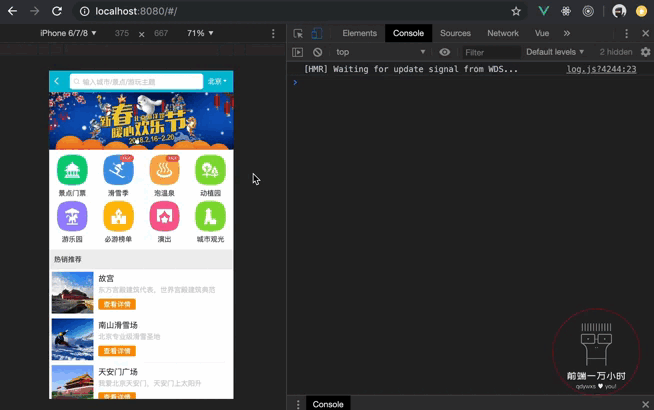Open DevTools customize menu
The image size is (654, 410).
pyautogui.click(x=626, y=33)
